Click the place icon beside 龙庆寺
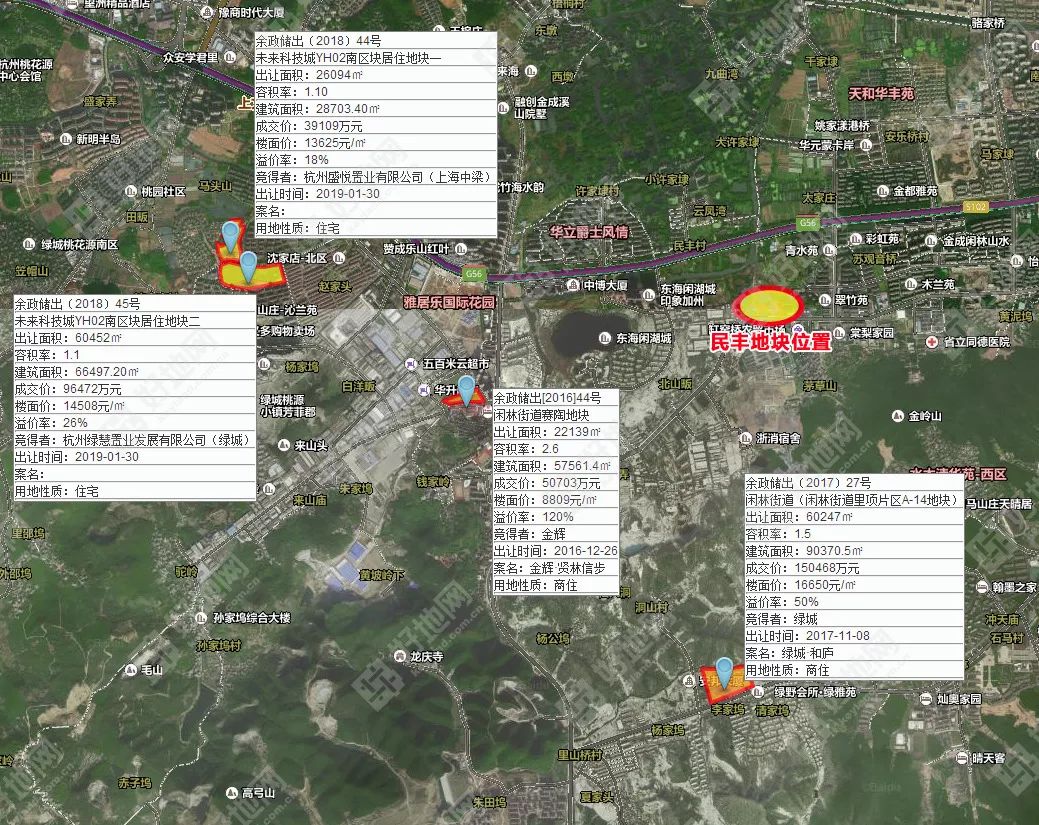 coord(400,656)
